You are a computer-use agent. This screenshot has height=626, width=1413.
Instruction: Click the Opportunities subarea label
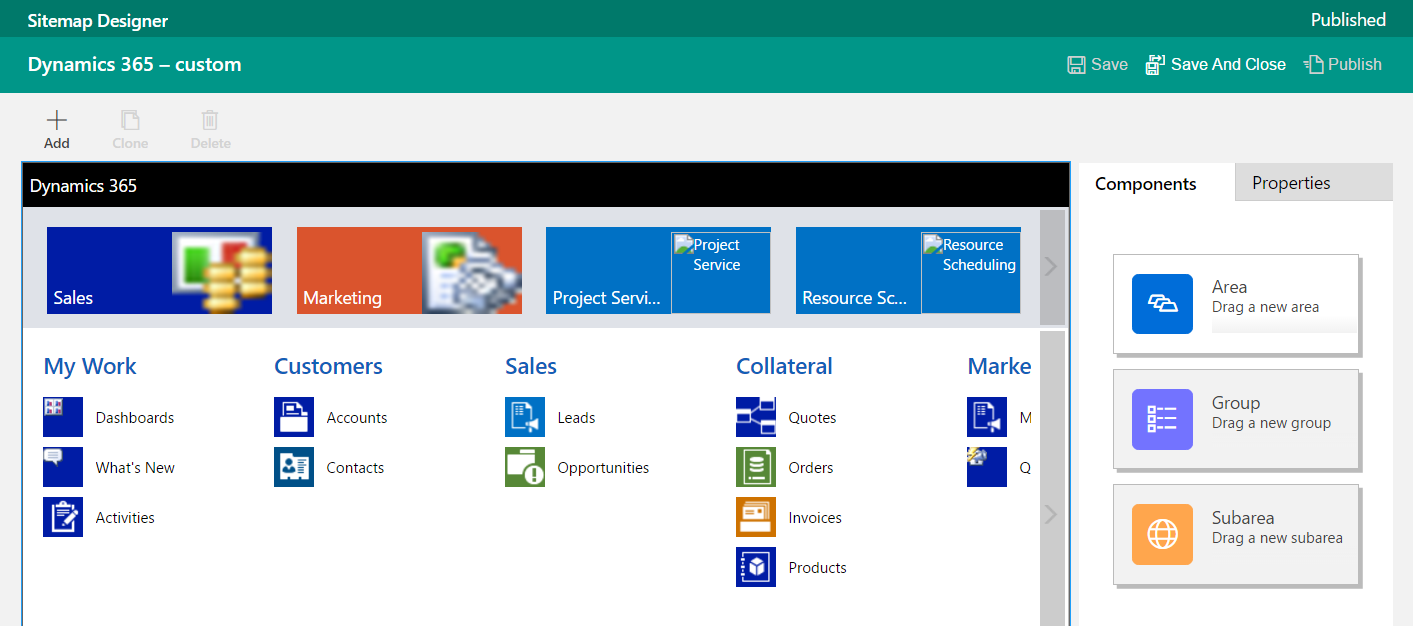click(603, 468)
